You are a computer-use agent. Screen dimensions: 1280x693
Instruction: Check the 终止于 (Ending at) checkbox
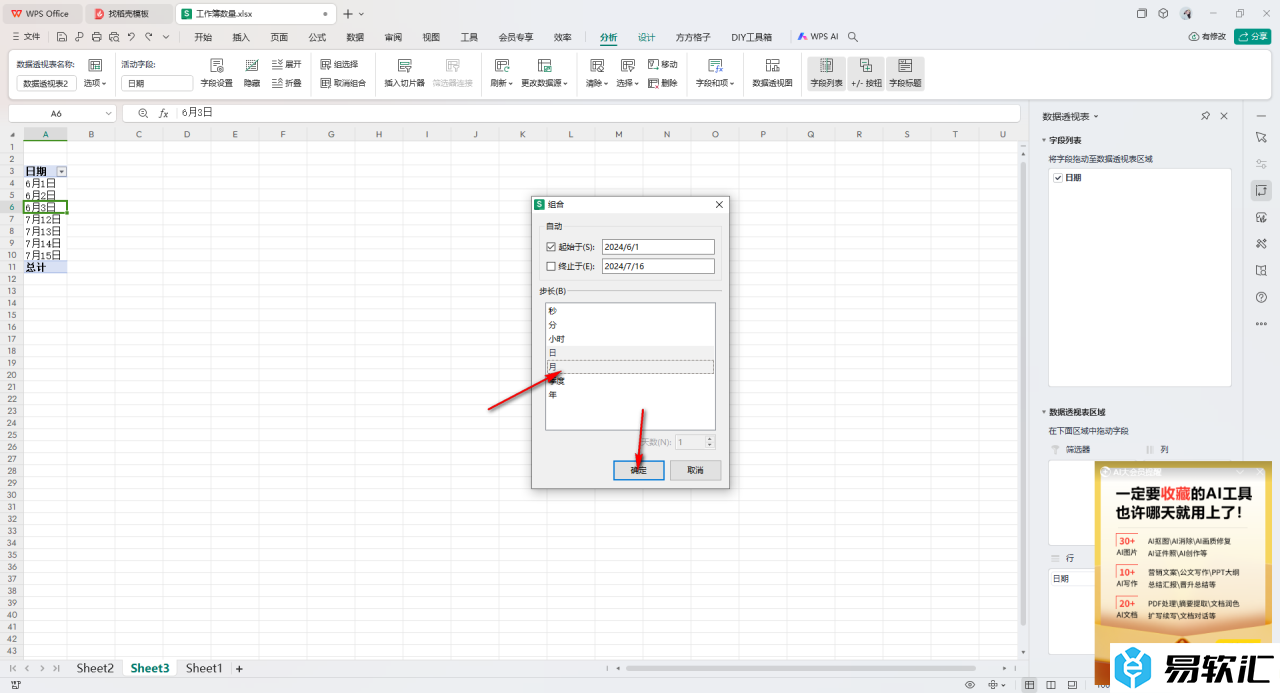tap(551, 266)
